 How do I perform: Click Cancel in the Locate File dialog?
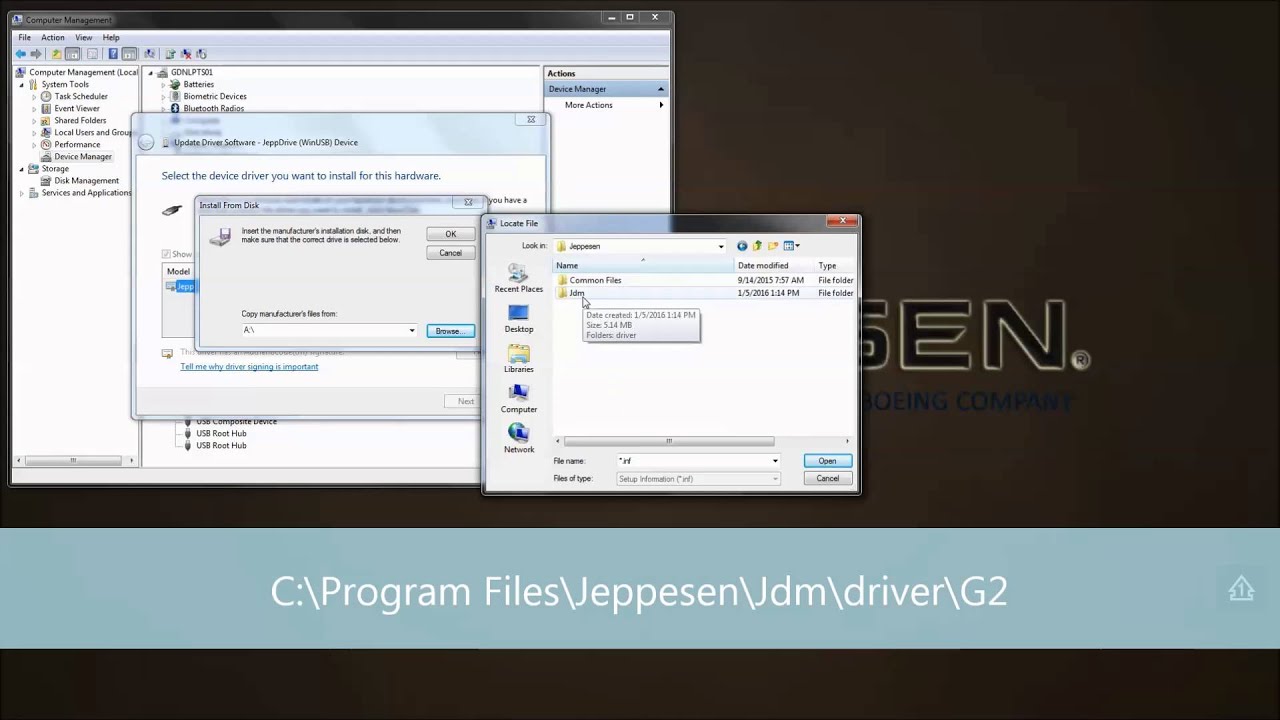click(827, 478)
